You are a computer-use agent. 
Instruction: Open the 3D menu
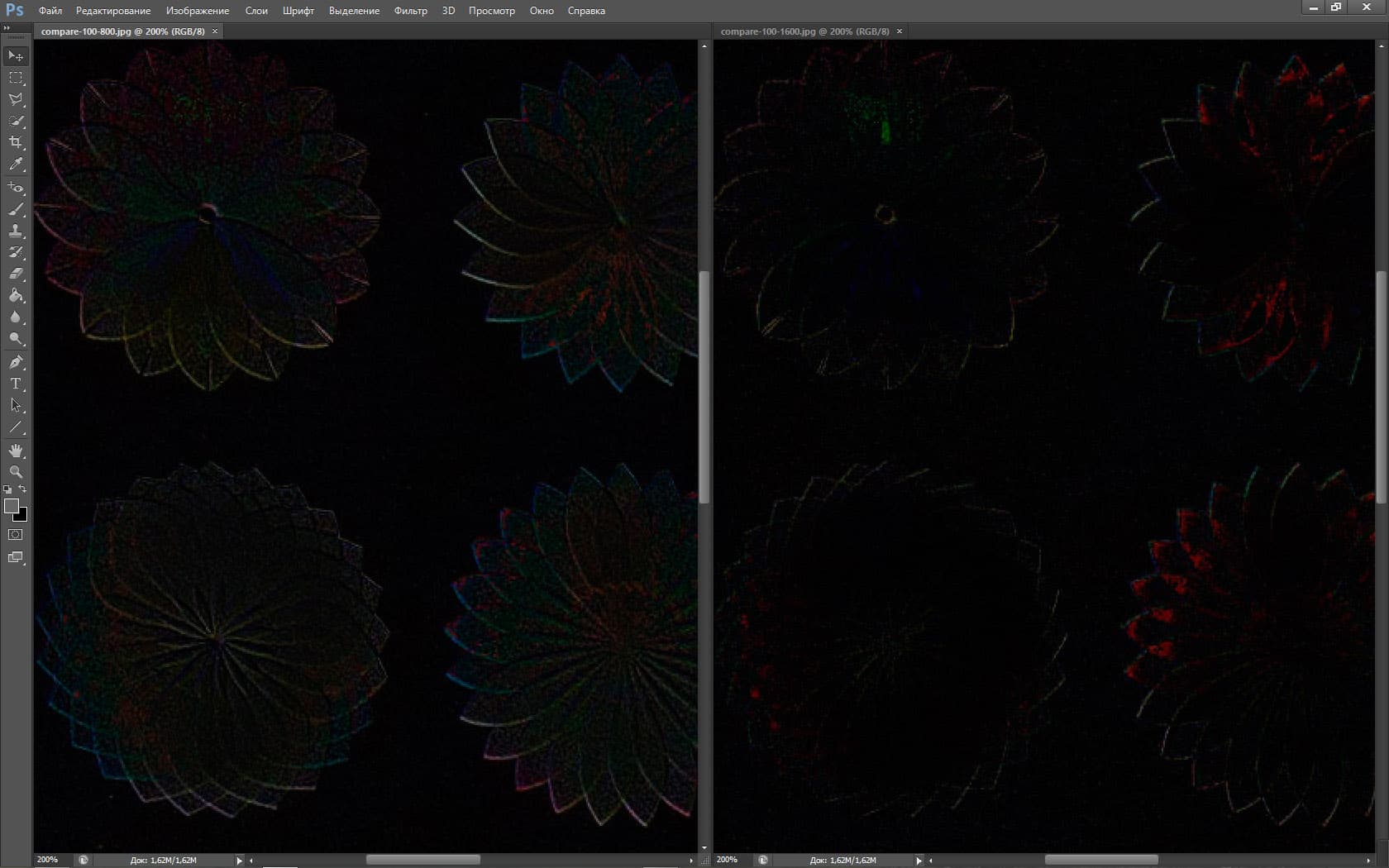click(448, 11)
